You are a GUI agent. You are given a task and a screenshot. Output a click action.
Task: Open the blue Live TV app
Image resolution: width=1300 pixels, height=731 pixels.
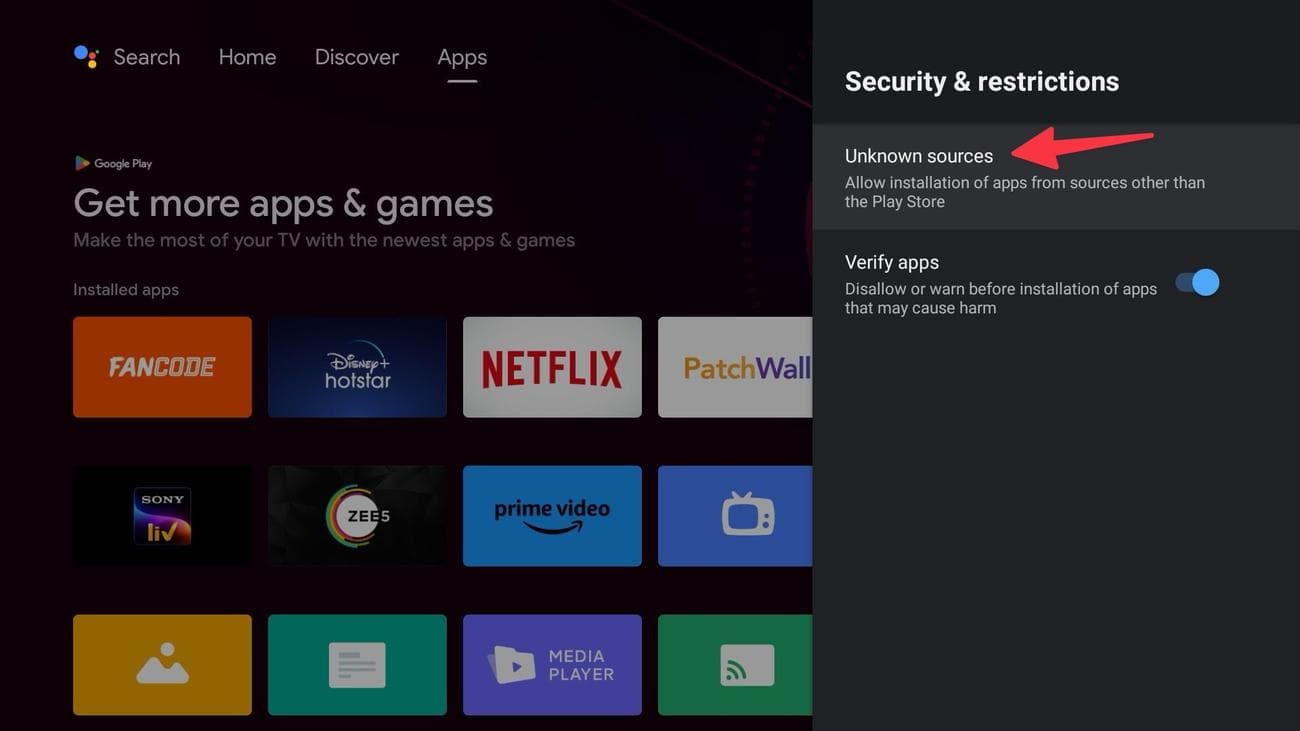(x=740, y=515)
